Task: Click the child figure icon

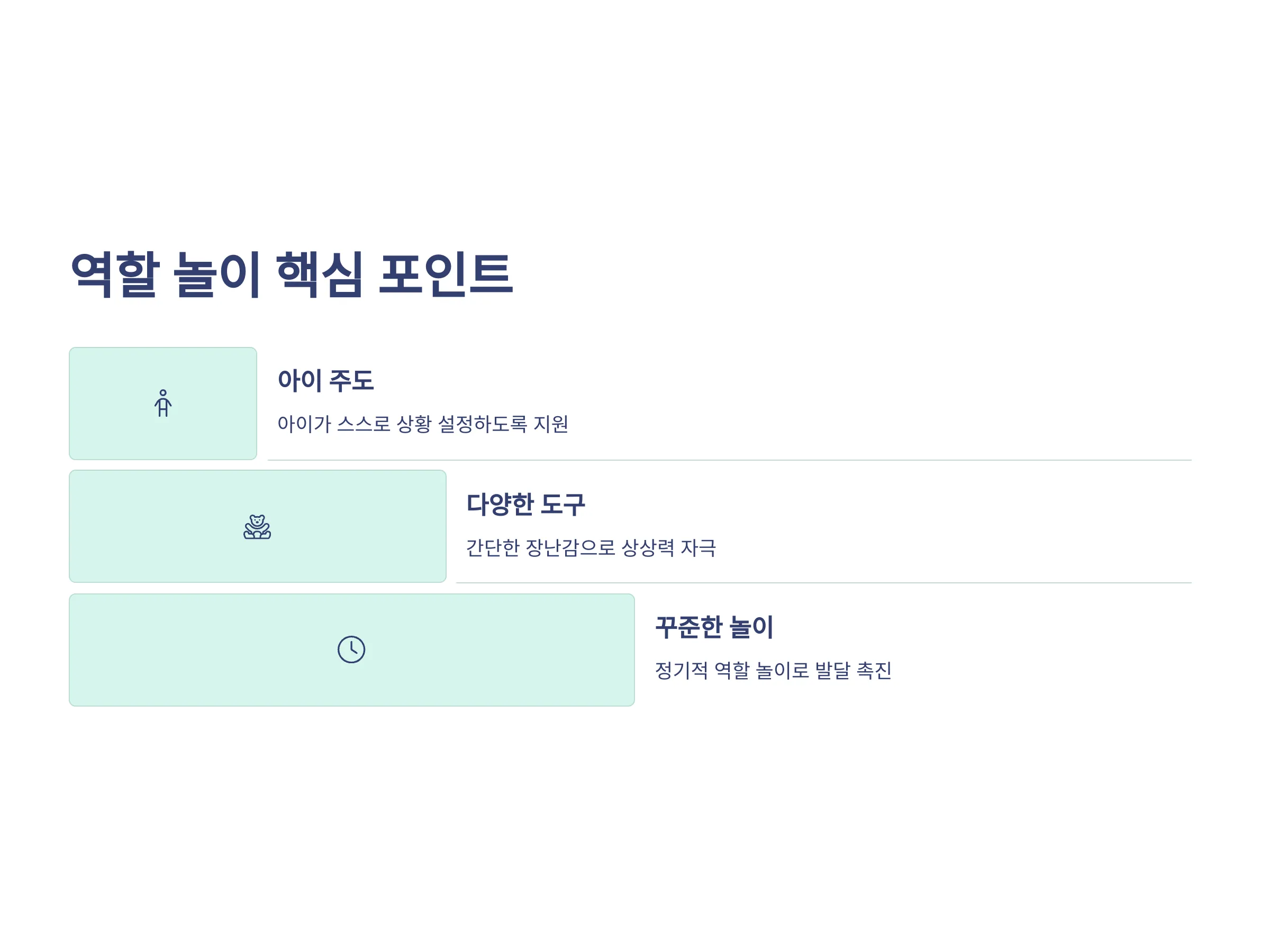Action: point(163,403)
